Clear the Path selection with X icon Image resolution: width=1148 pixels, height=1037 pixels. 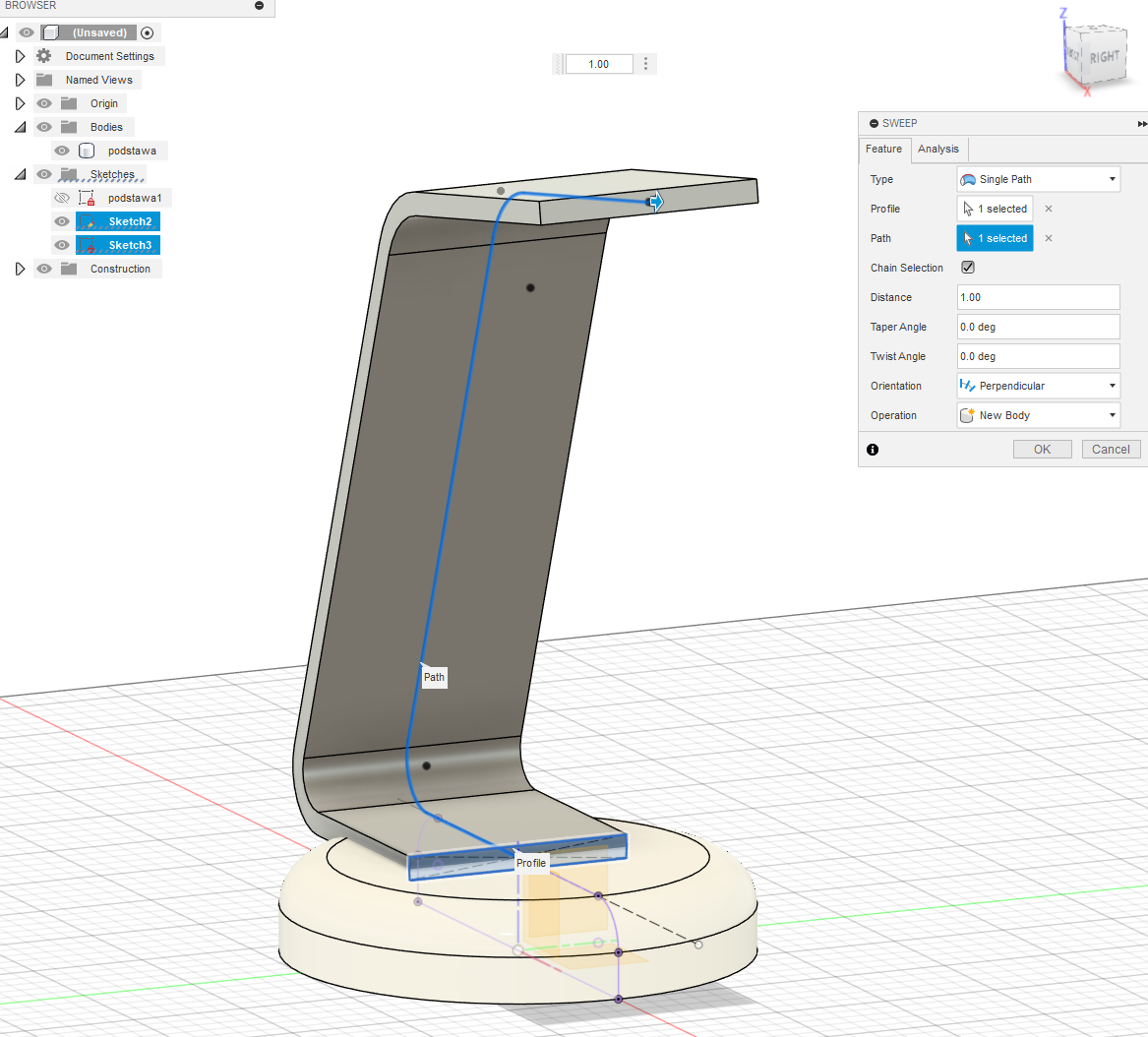[x=1049, y=238]
